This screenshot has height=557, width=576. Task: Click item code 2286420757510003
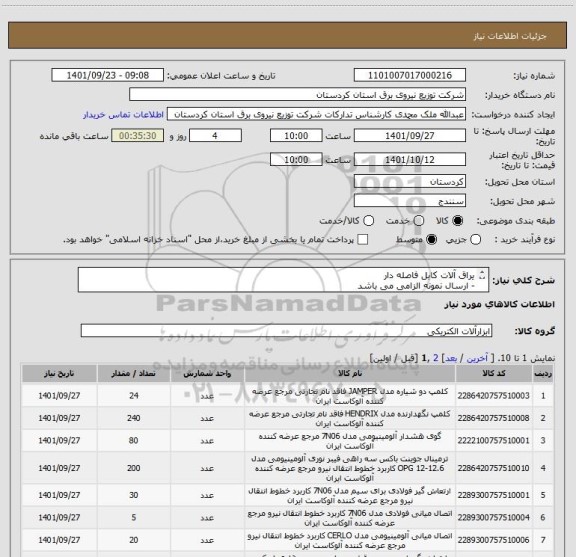click(493, 396)
